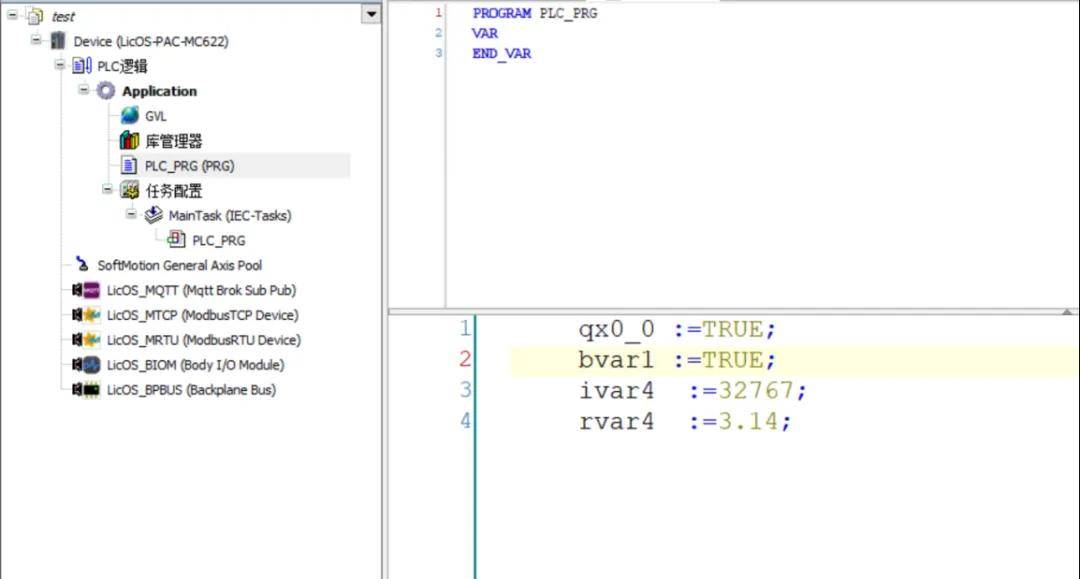Click the LicOS_BIOM Body I/O Module icon
This screenshot has height=579, width=1080.
89,365
